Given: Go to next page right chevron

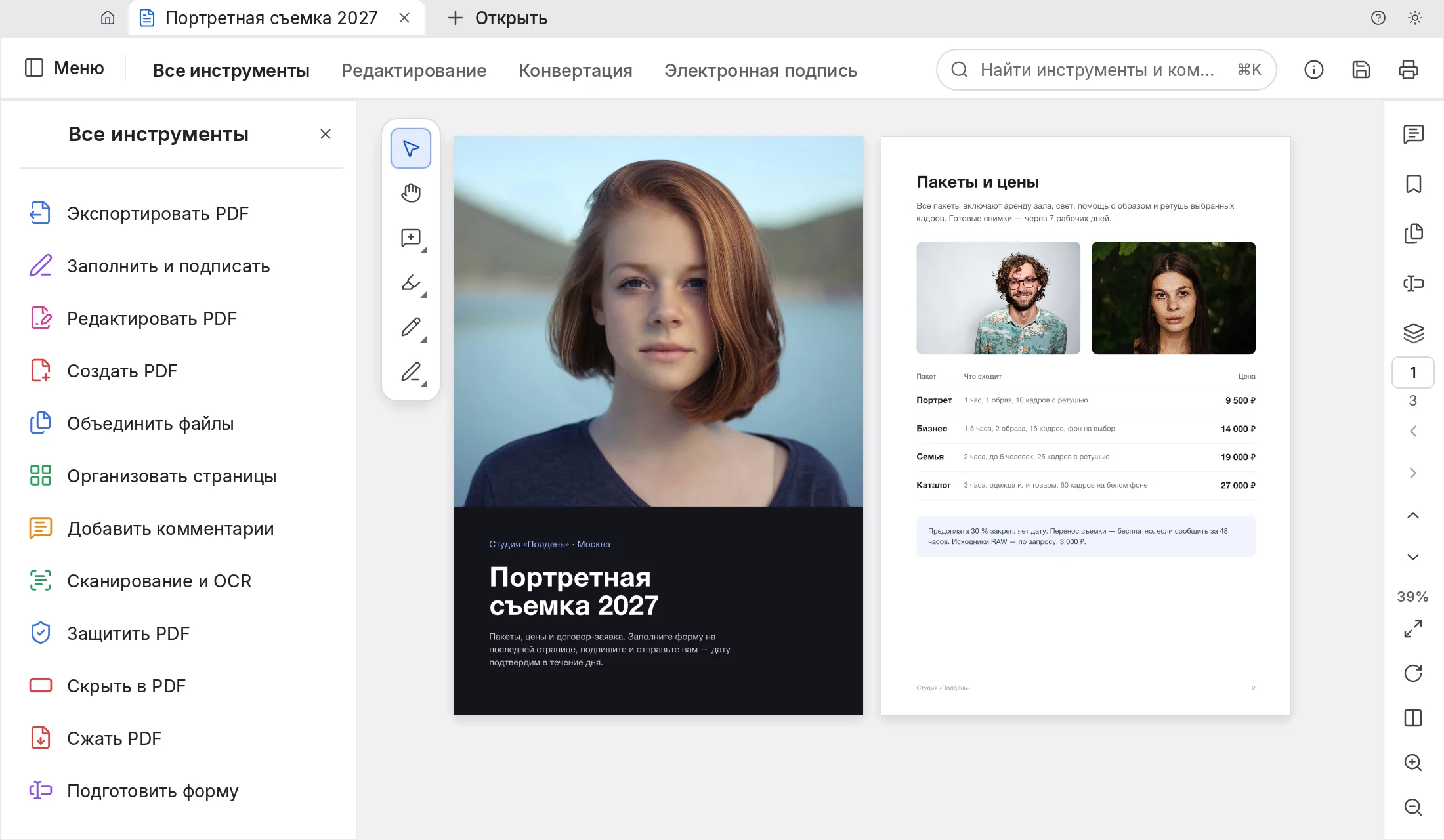Looking at the screenshot, I should coord(1413,473).
